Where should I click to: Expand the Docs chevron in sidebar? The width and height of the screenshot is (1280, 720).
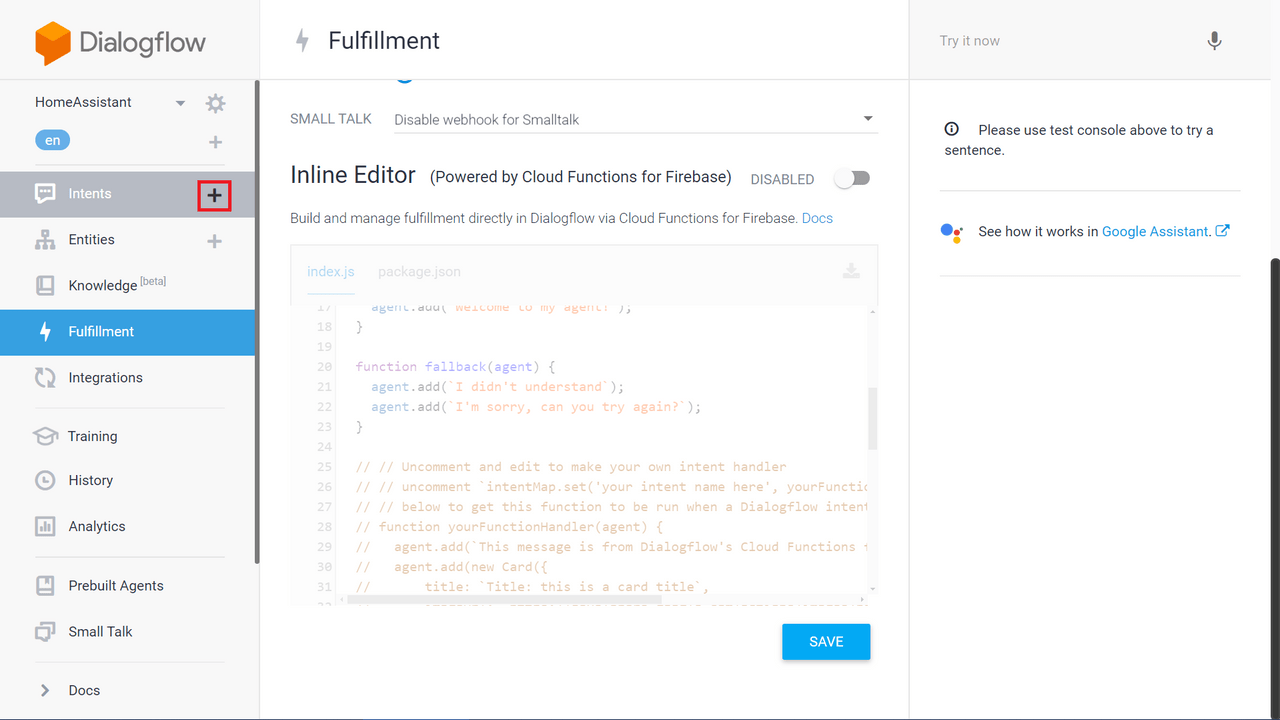(x=44, y=690)
